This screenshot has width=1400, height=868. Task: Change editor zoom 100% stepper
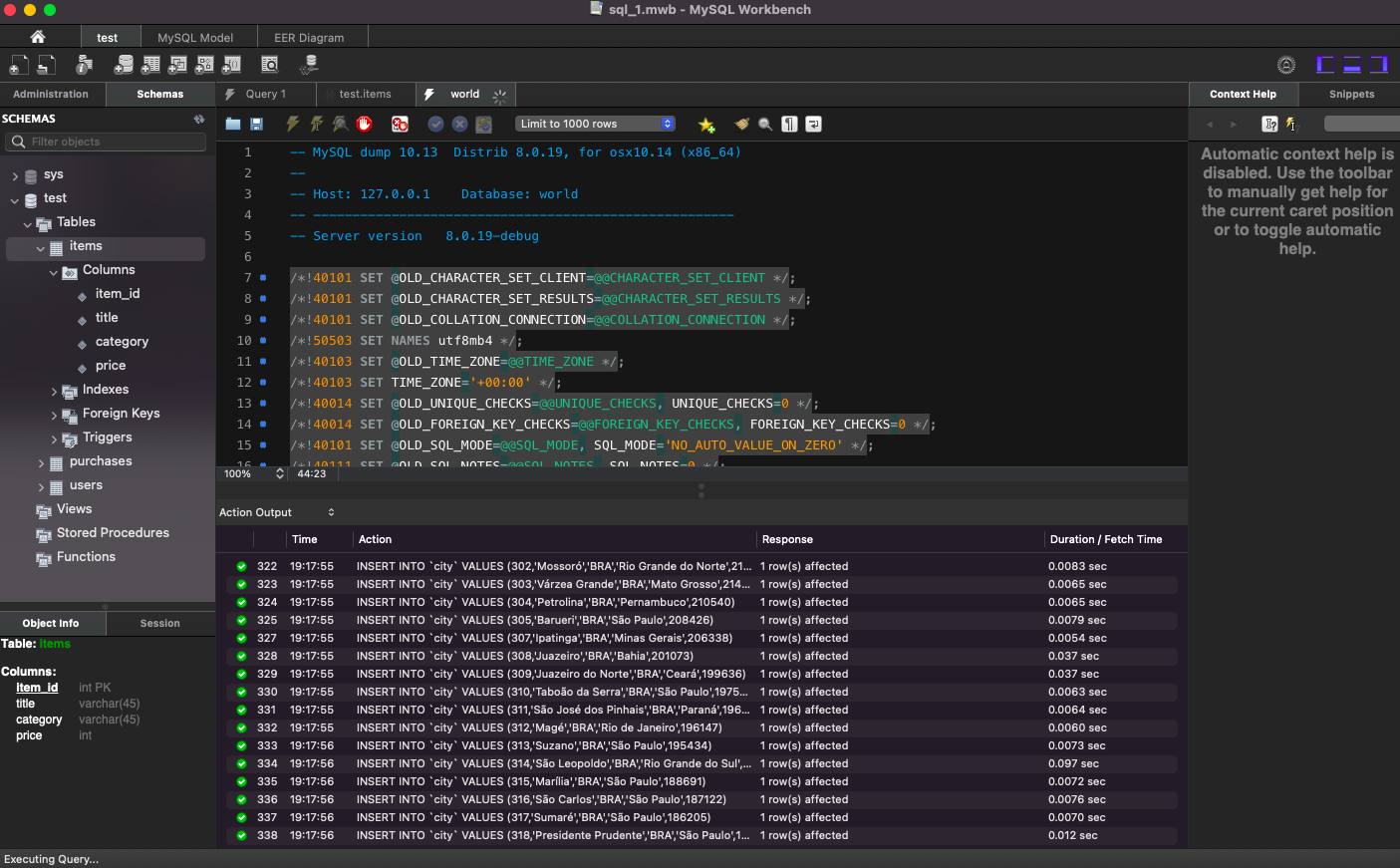click(280, 474)
